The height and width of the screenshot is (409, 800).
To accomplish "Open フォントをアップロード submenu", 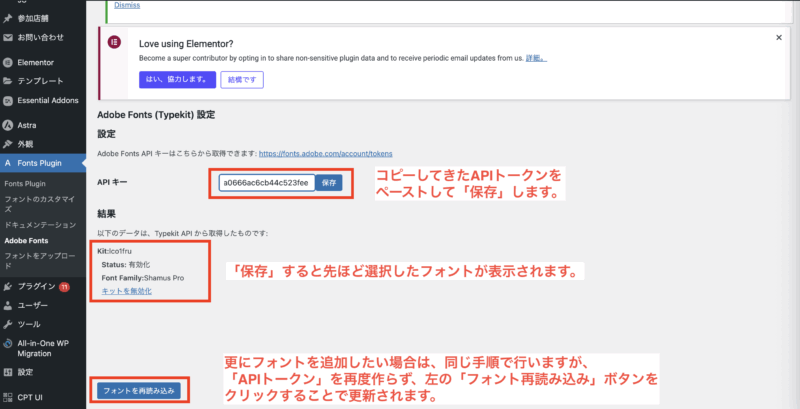I will click(40, 260).
